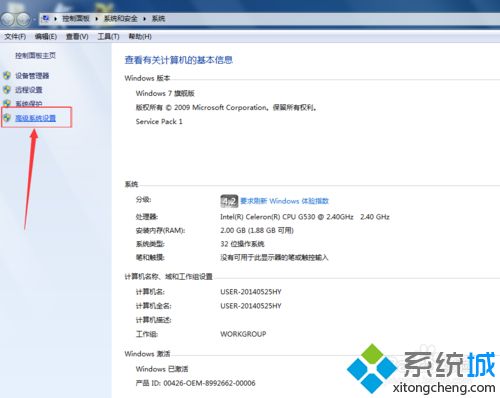Open the 工具(T) menu
The width and height of the screenshot is (500, 398).
tap(108, 36)
